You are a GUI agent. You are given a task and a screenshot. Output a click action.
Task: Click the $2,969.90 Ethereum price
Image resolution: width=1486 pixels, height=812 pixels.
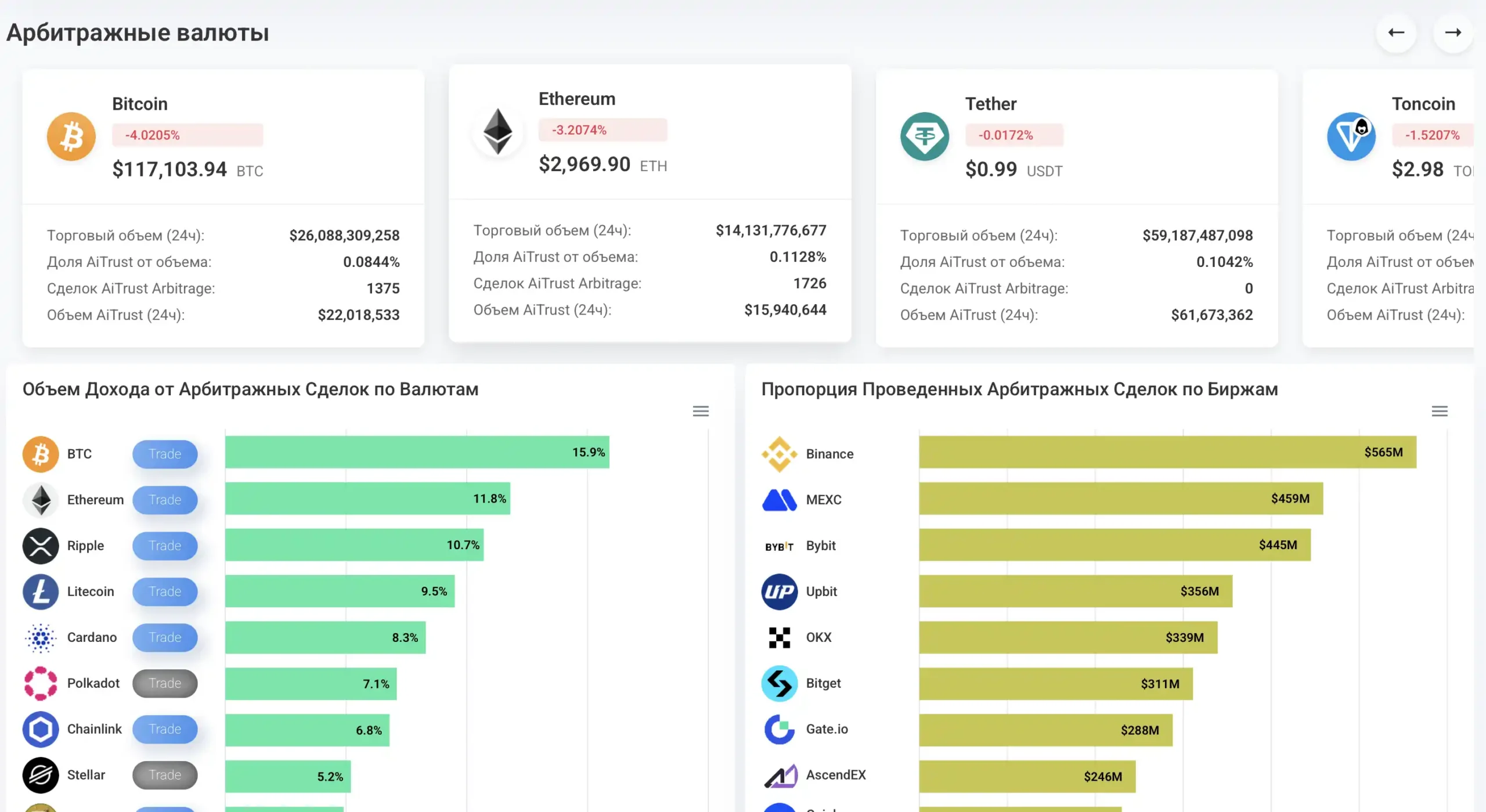click(585, 164)
